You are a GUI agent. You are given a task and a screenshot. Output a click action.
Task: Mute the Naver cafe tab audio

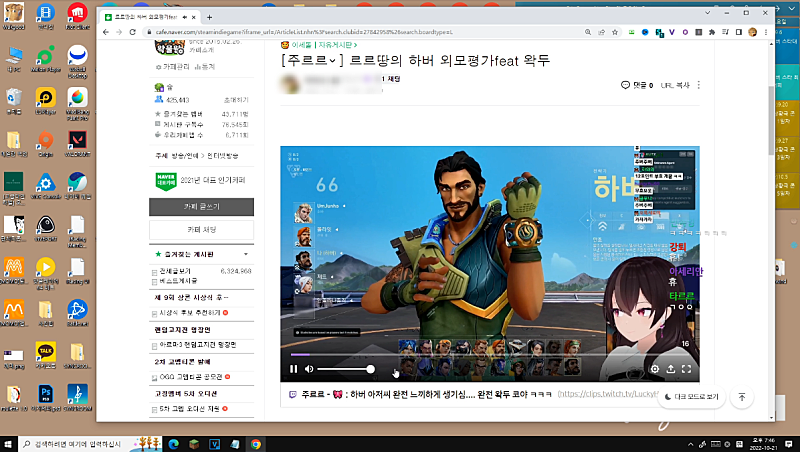[185, 17]
